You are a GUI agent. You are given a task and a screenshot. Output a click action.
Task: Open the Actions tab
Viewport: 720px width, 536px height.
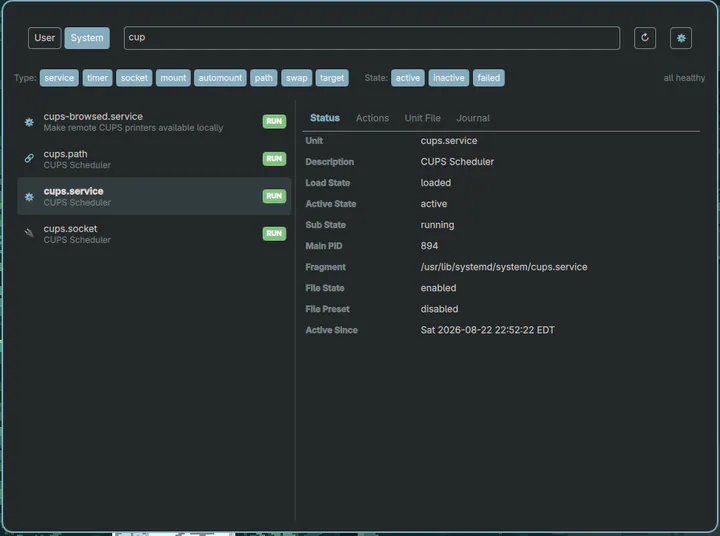372,118
